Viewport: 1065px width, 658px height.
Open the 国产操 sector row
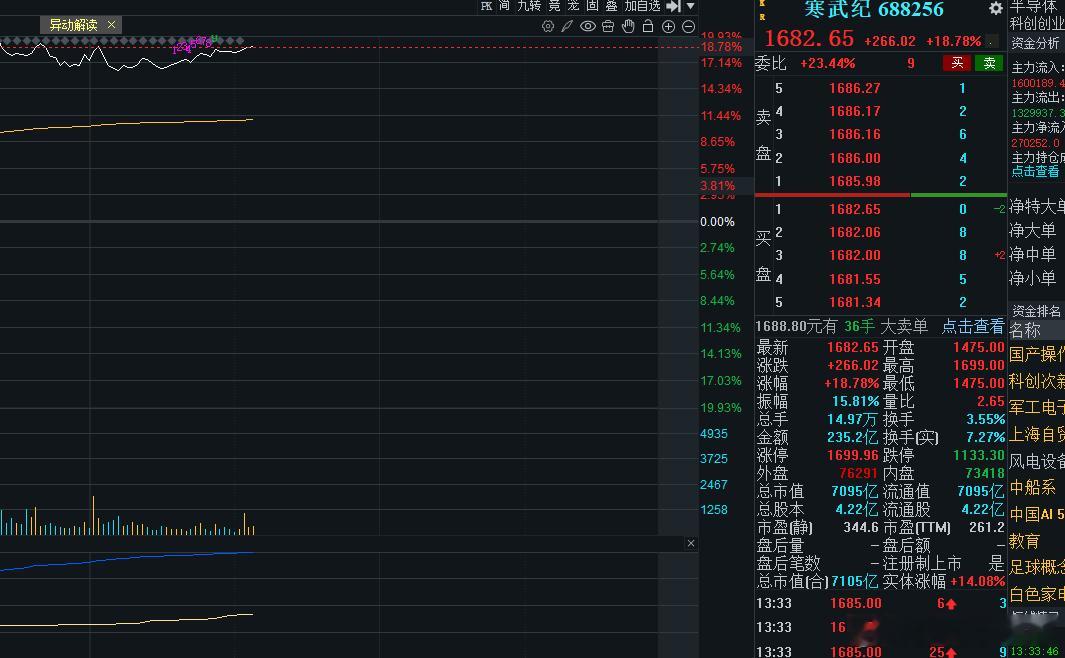tap(1036, 354)
